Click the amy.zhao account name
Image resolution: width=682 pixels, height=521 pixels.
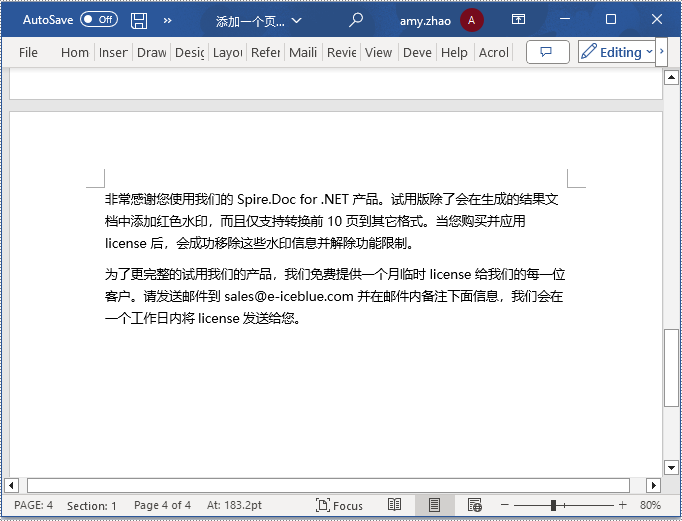[x=425, y=20]
